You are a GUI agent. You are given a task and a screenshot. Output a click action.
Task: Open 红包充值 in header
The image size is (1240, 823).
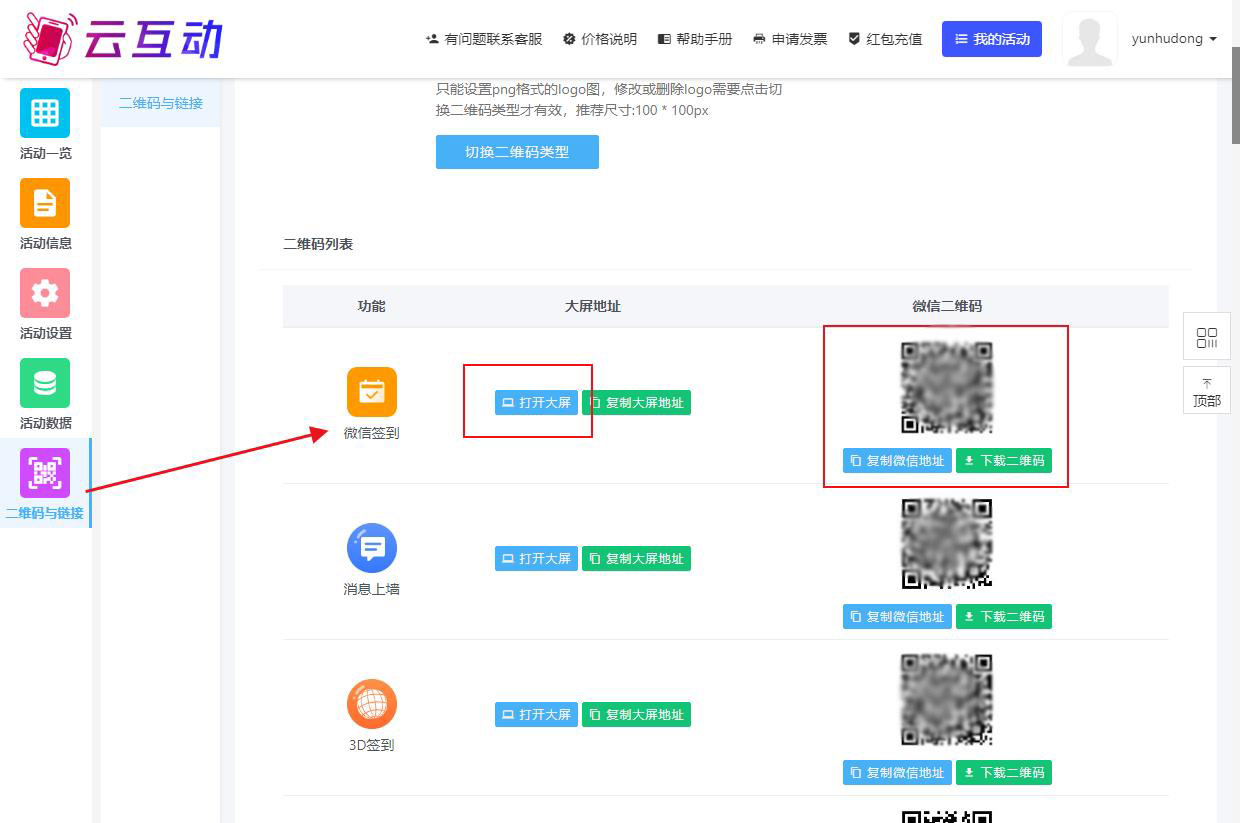pos(885,39)
